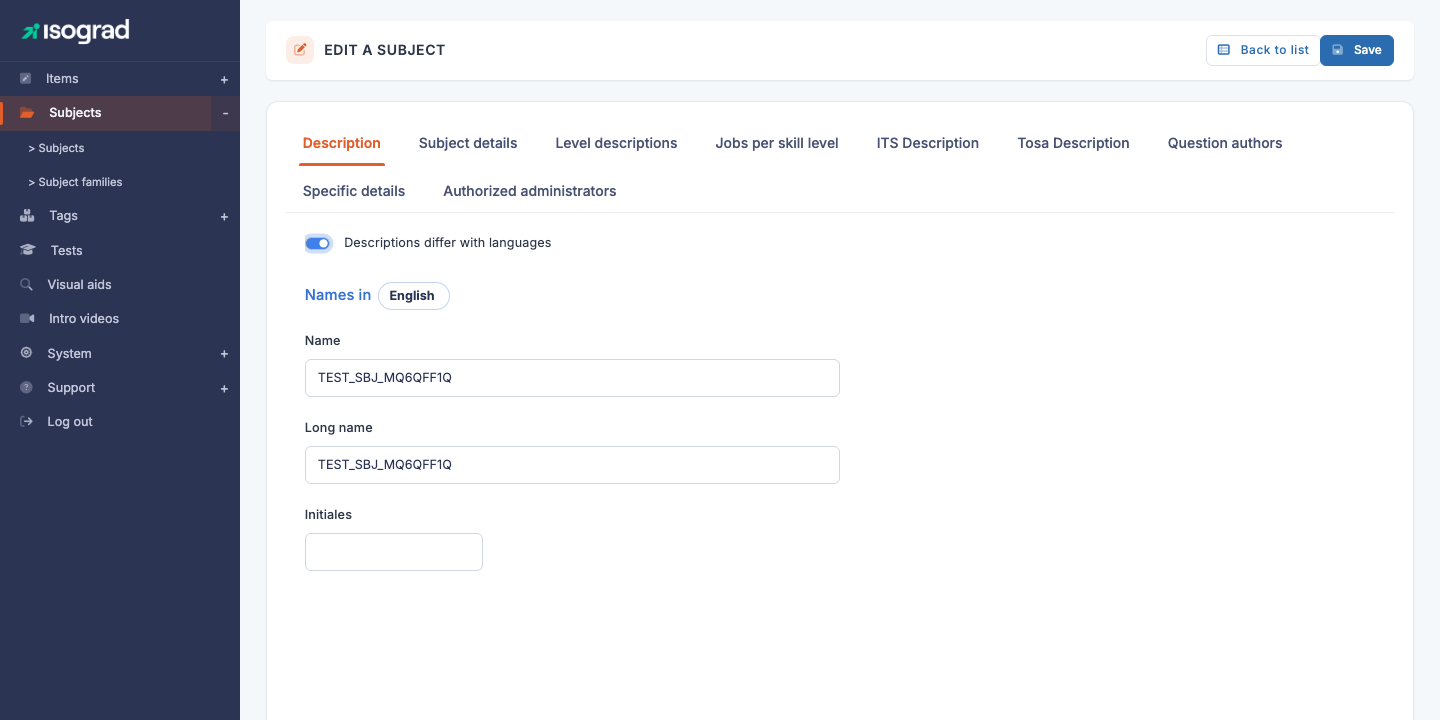Switch to the Question authors tab
The height and width of the screenshot is (720, 1440).
click(x=1225, y=143)
